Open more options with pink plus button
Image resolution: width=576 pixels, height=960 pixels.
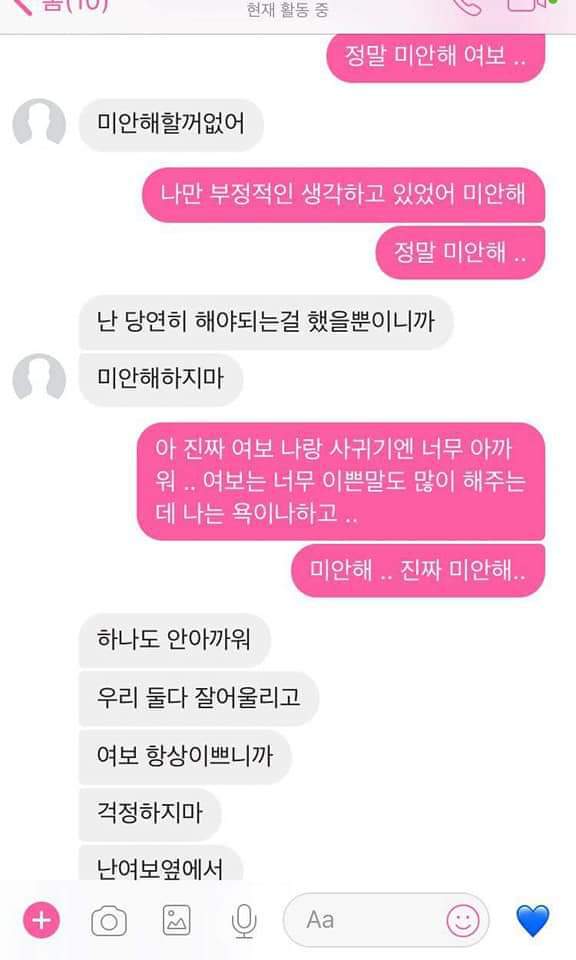point(41,920)
